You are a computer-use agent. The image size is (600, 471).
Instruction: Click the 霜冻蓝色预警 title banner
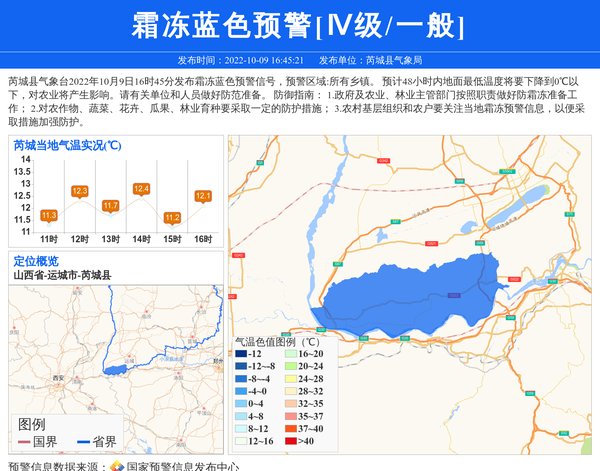coord(300,26)
